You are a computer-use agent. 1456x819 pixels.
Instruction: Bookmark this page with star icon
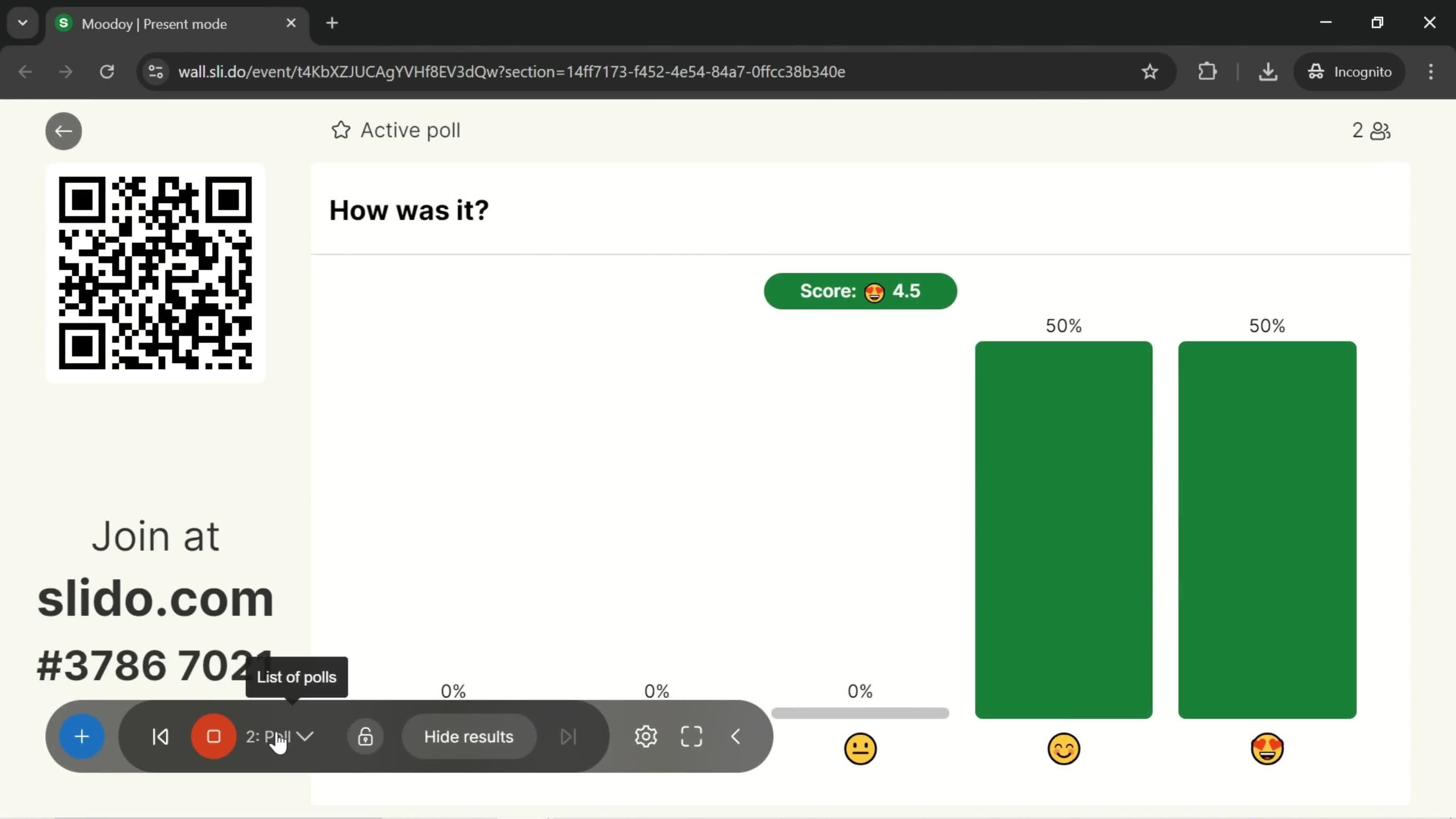click(1150, 72)
